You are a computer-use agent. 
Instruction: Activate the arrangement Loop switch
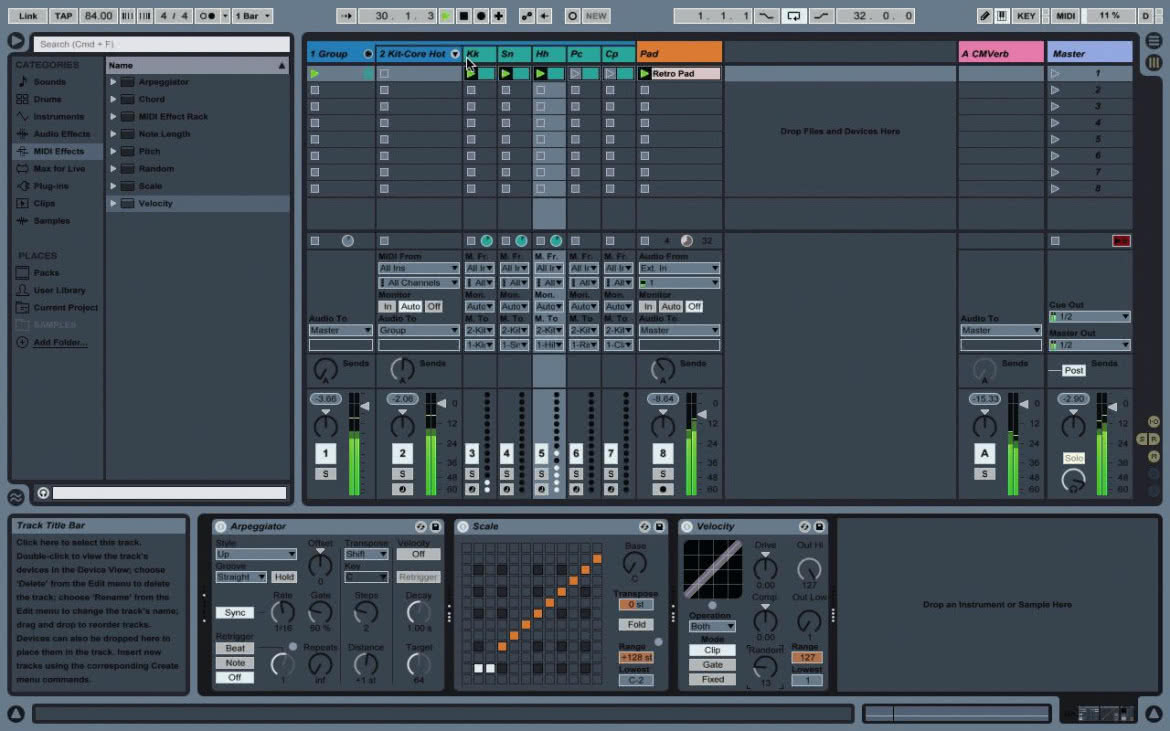coord(793,16)
